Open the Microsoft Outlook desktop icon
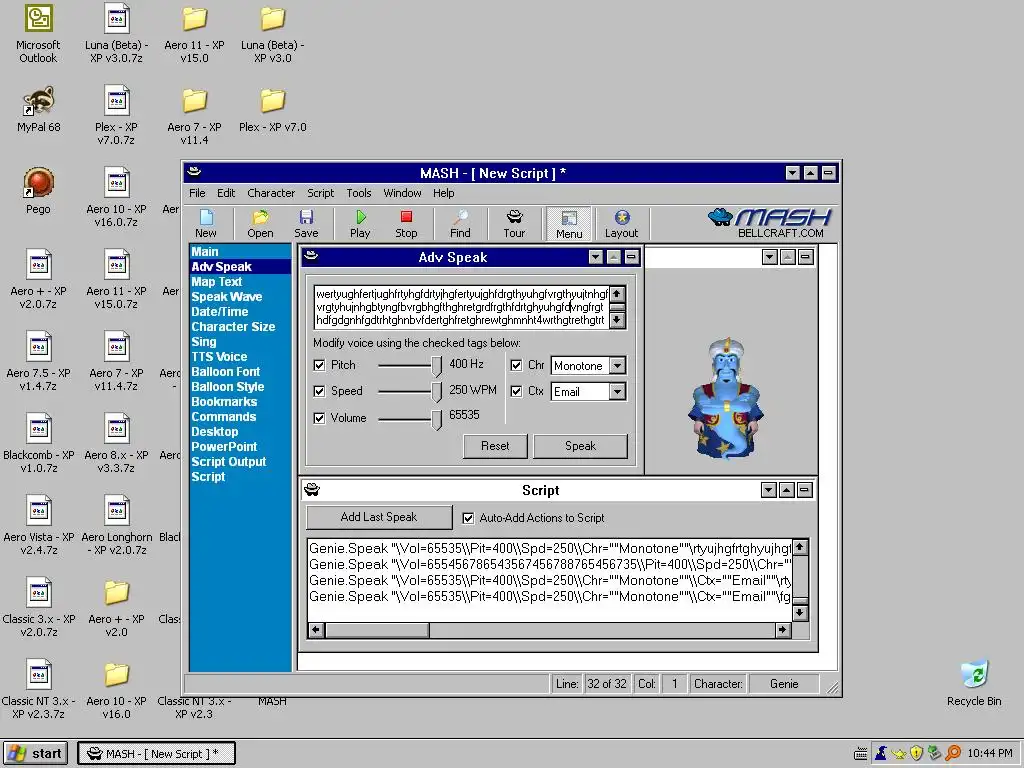Viewport: 1024px width, 768px height. (x=38, y=33)
